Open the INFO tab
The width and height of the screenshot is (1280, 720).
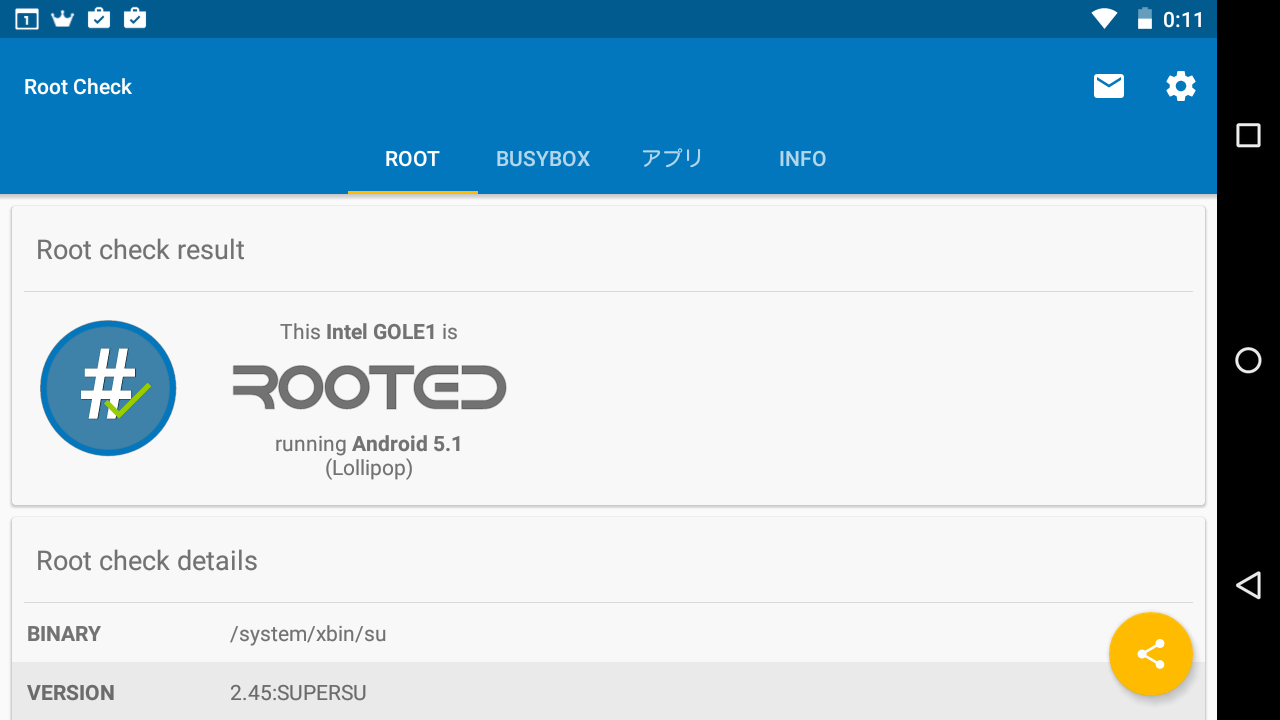(x=803, y=159)
